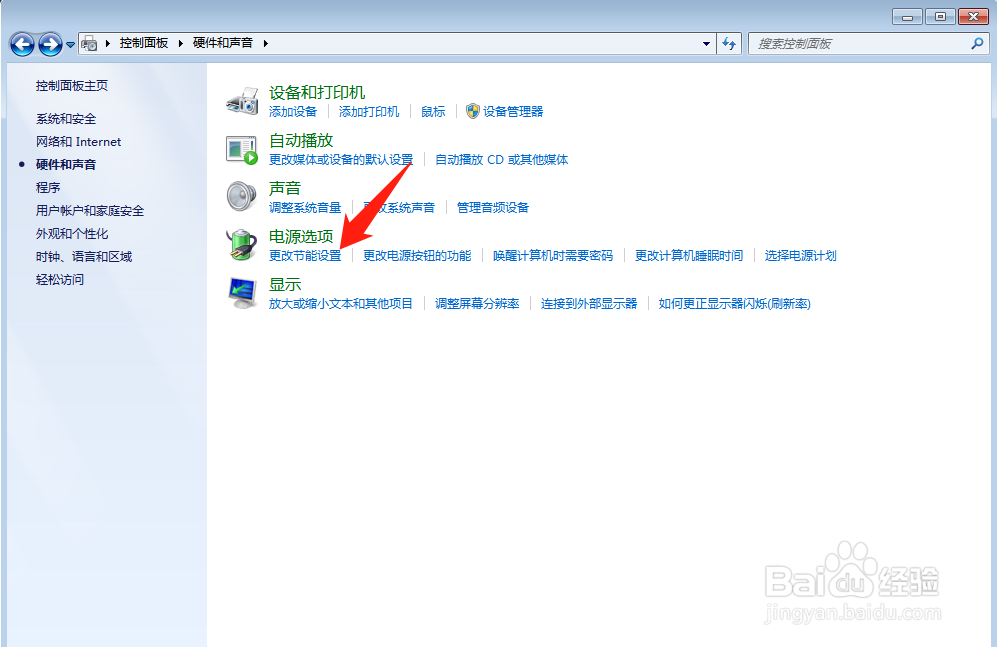Go to 控制面板主页
The image size is (997, 647).
click(71, 86)
